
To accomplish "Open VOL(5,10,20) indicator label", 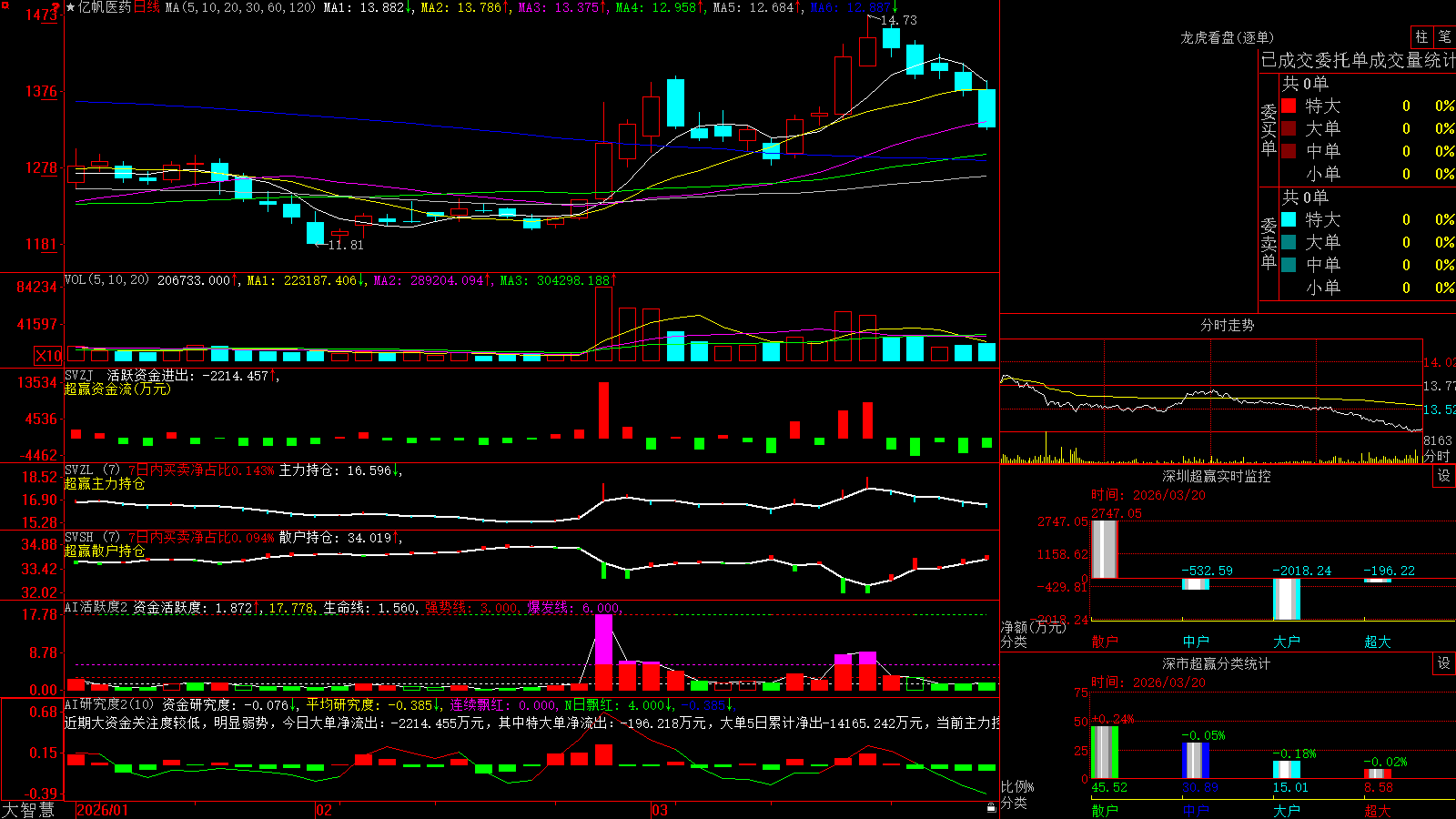I will point(106,279).
